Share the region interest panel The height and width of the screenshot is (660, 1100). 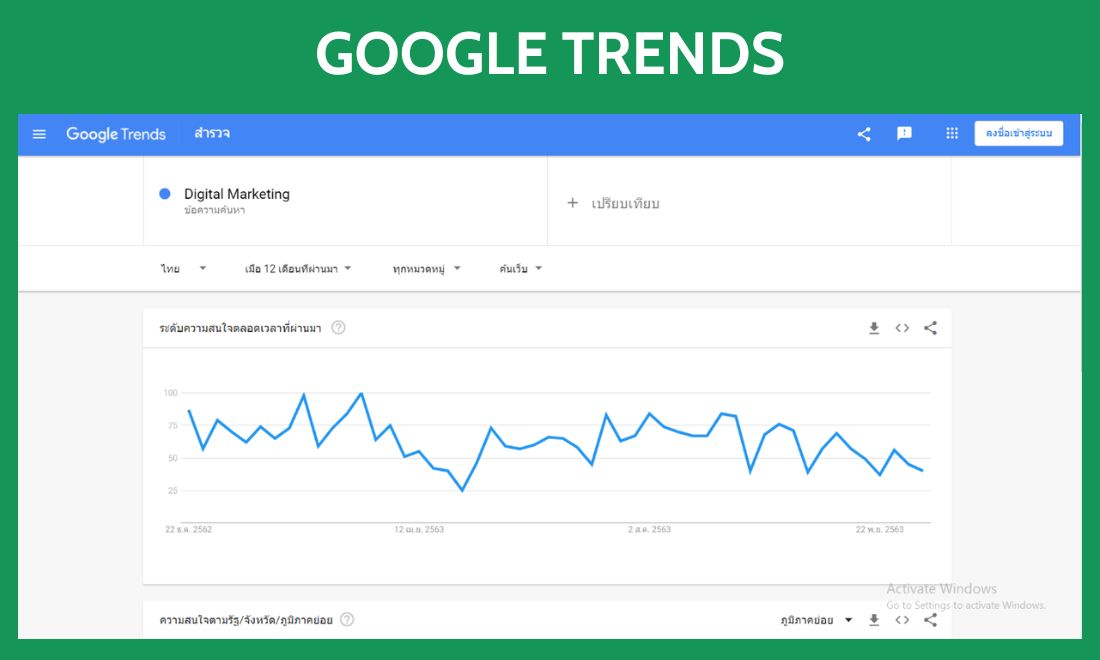(930, 620)
